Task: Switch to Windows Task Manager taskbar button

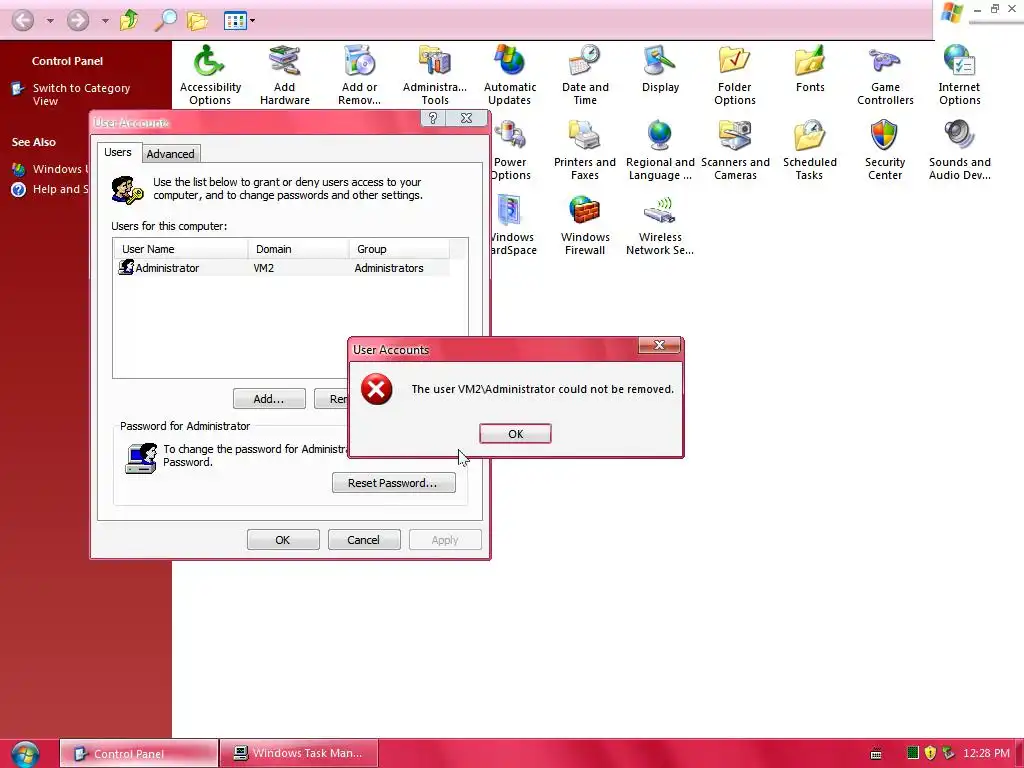Action: click(299, 754)
